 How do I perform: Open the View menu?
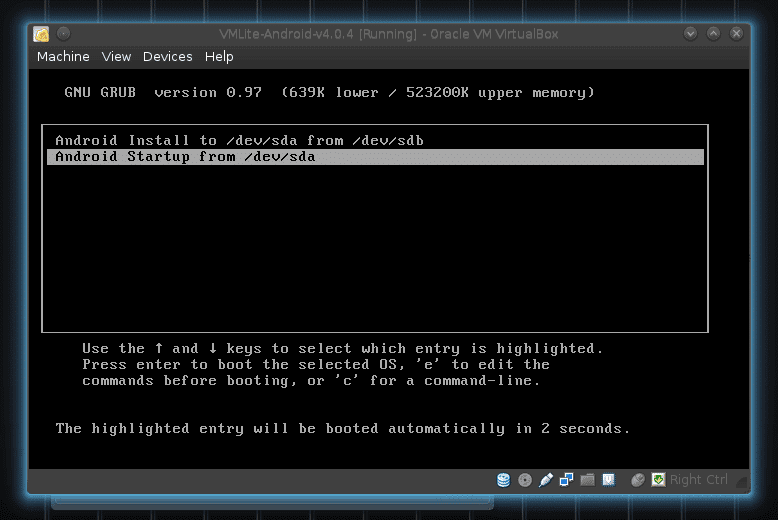tap(116, 57)
